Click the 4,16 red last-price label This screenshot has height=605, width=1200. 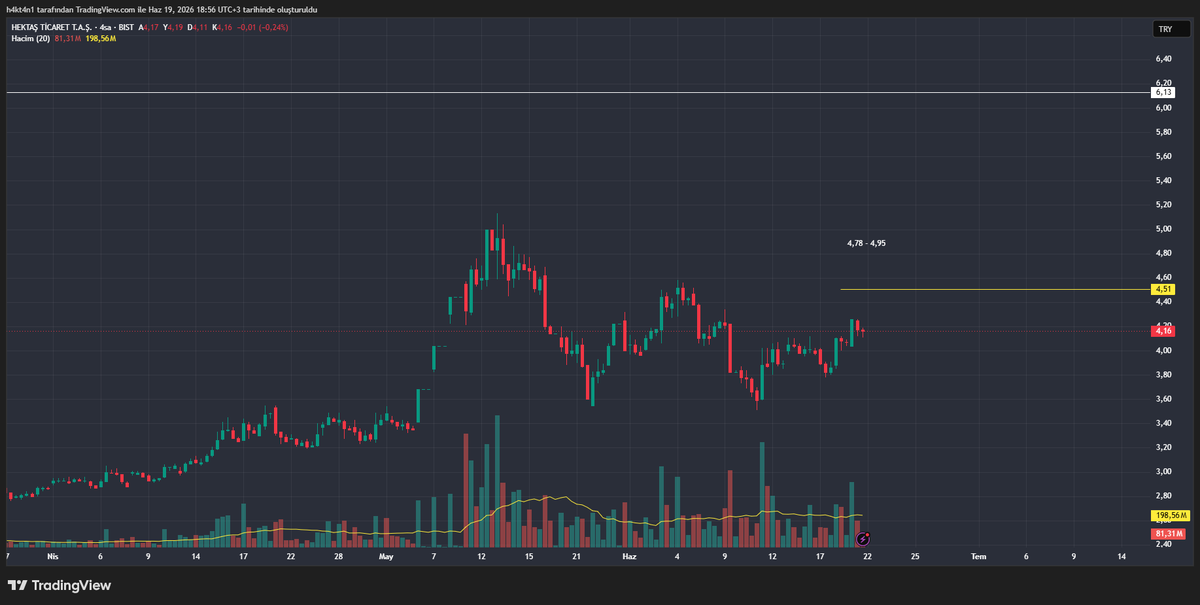(1163, 330)
